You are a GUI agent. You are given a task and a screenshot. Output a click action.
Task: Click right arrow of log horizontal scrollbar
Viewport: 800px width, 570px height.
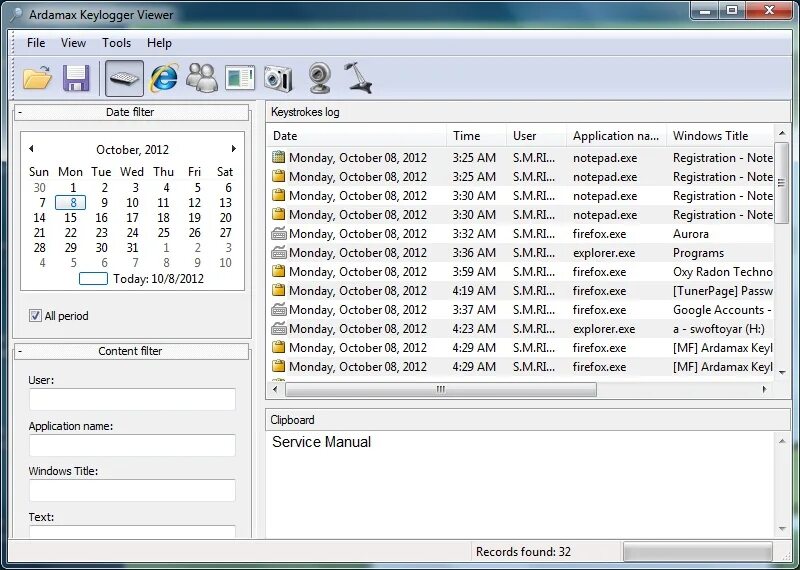tap(764, 389)
